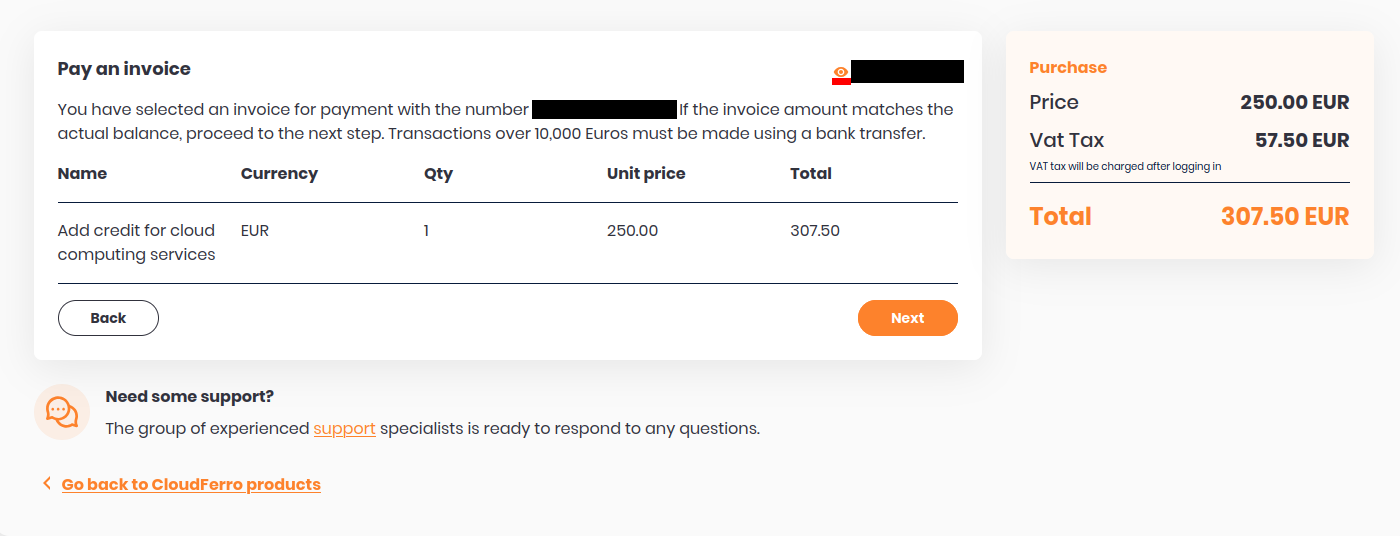
Task: Click the orange 307.50 EUR total amount
Action: [1284, 216]
